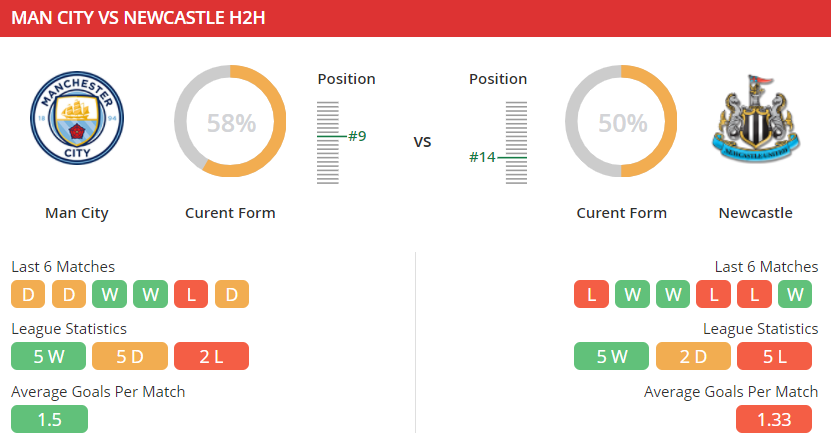Select Man City's 5 W league stat
Viewport: 831px width, 445px height.
pos(48,356)
